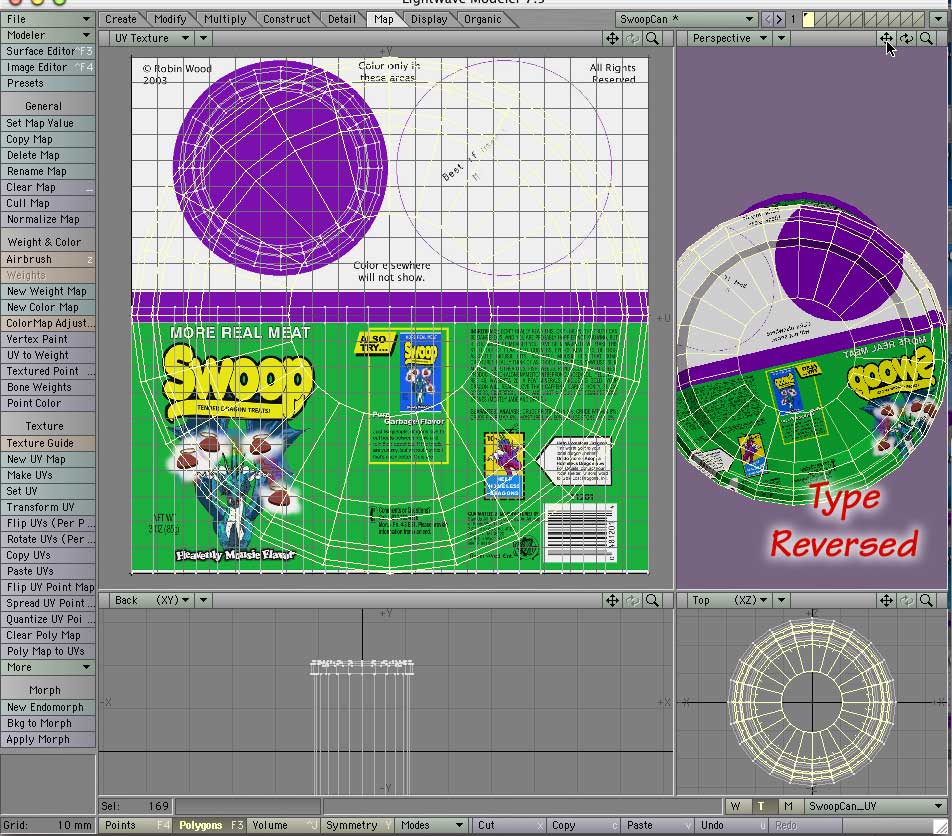Click the empty info field beside Sel
Image resolution: width=952 pixels, height=836 pixels.
coord(248,806)
